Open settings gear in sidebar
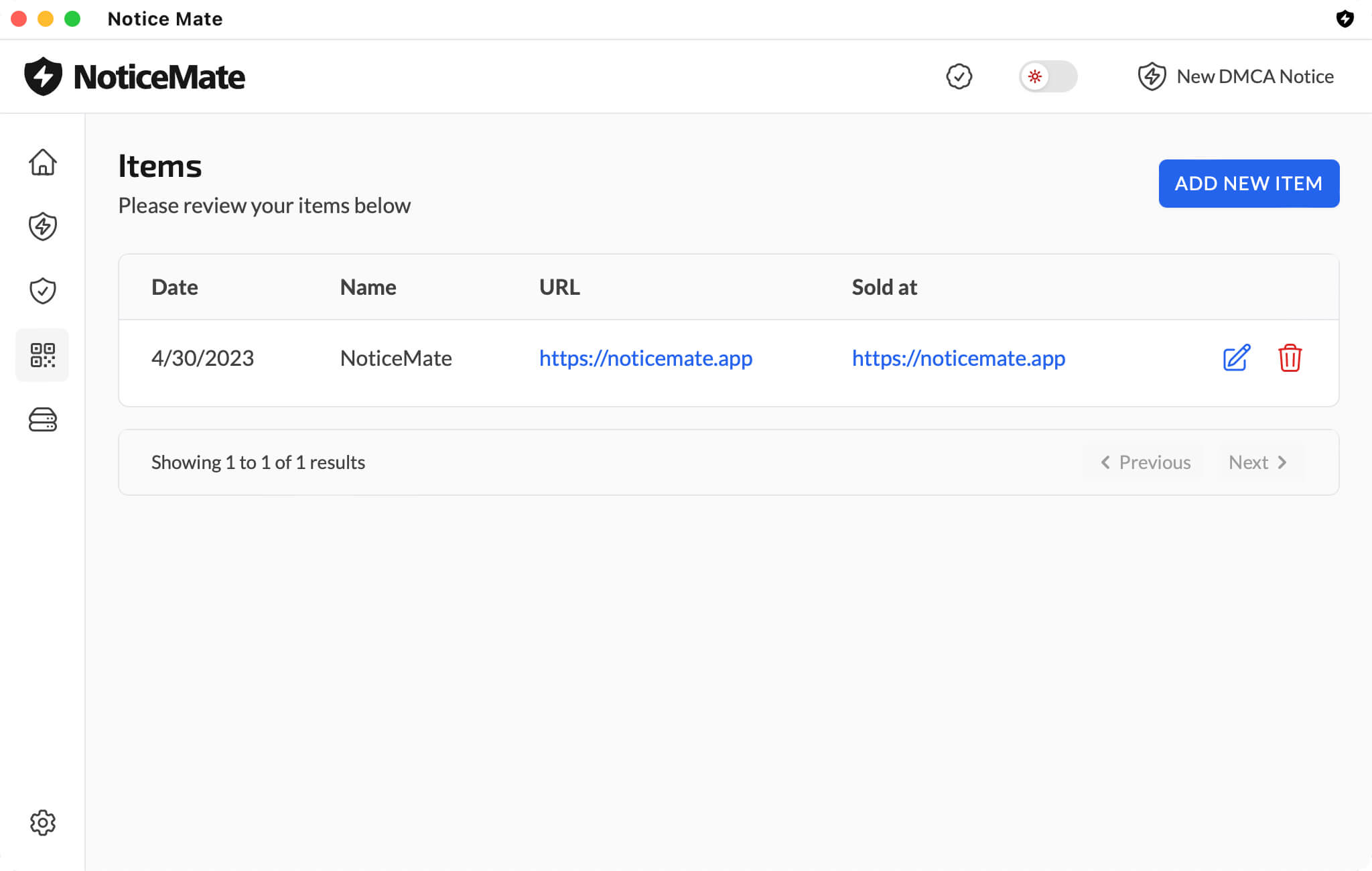 pos(42,822)
